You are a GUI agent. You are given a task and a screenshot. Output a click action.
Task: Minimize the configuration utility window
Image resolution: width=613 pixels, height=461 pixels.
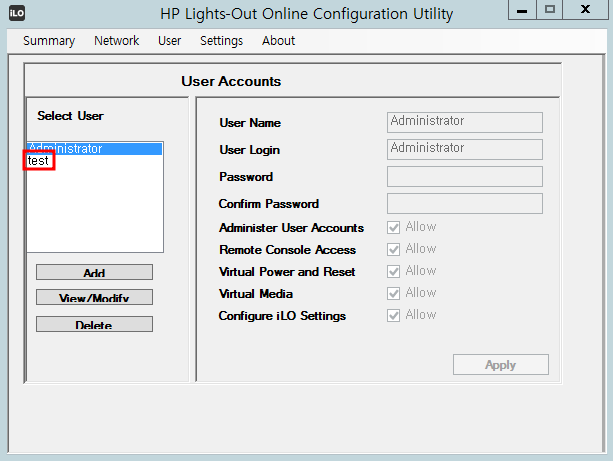522,10
